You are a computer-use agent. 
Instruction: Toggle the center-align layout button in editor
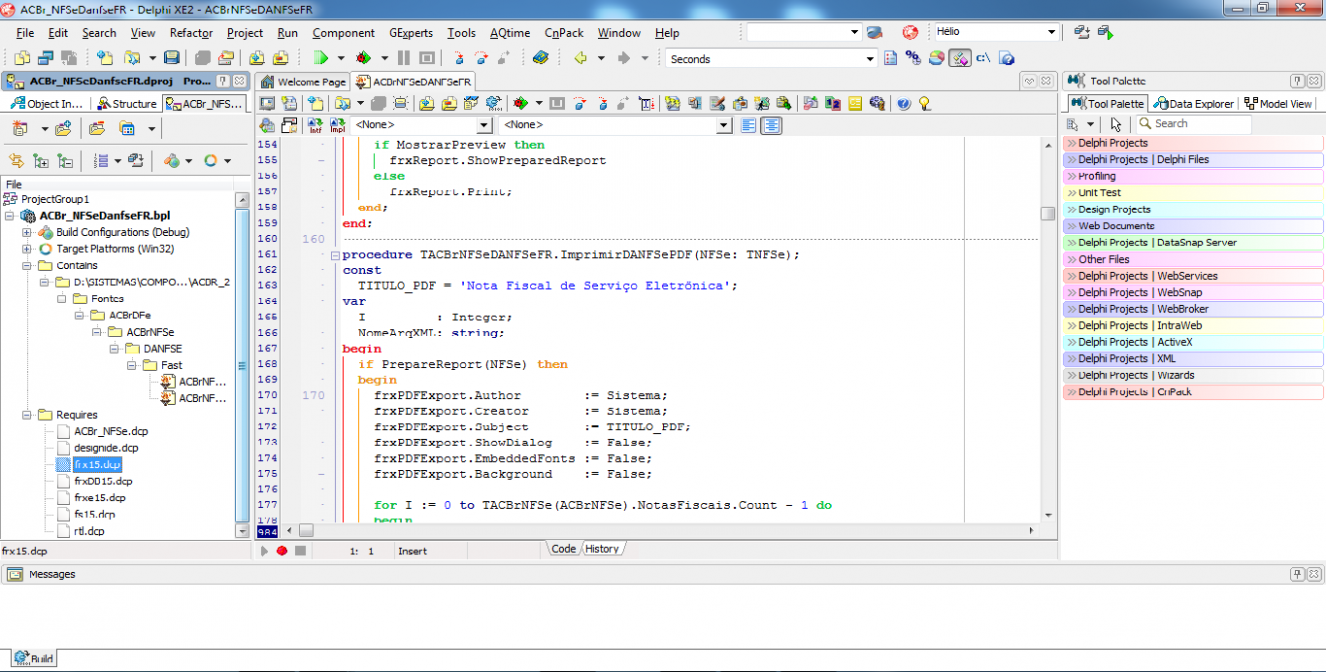[771, 125]
